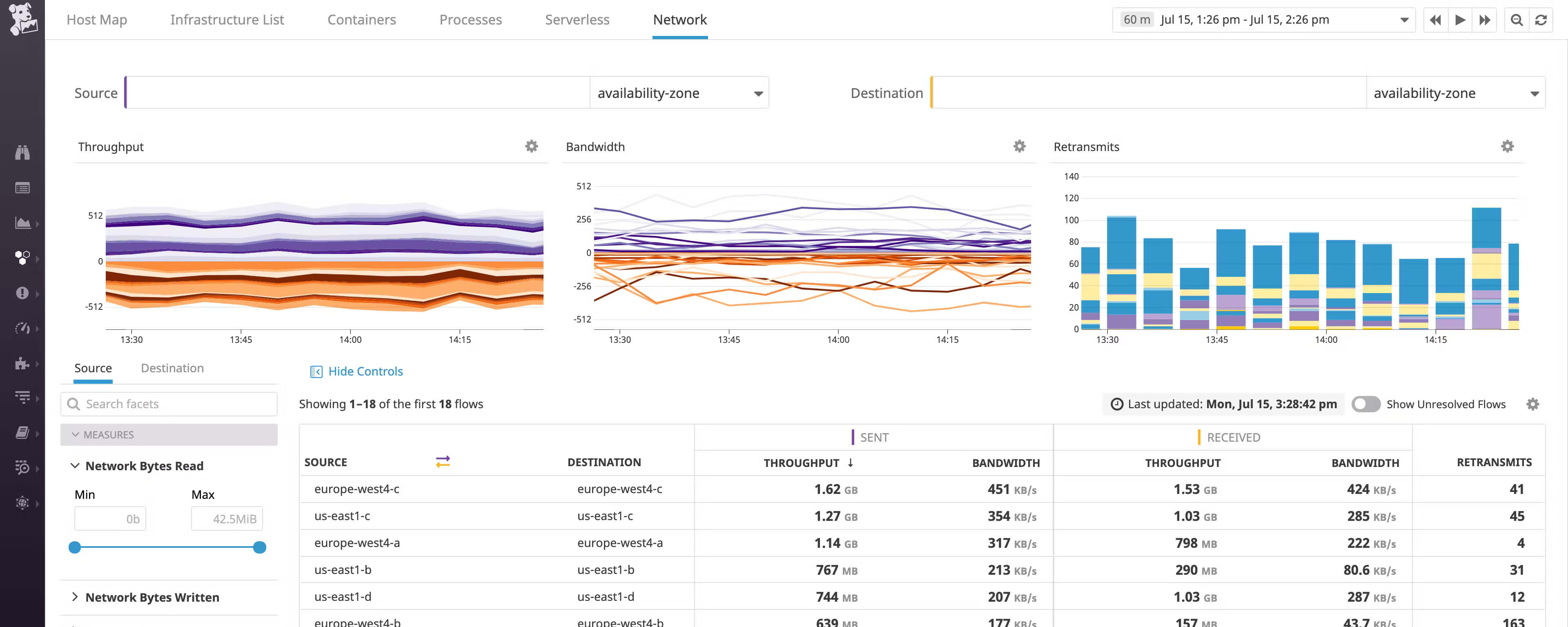The height and width of the screenshot is (627, 1568).
Task: Switch to the Host Map tab
Action: coord(97,20)
